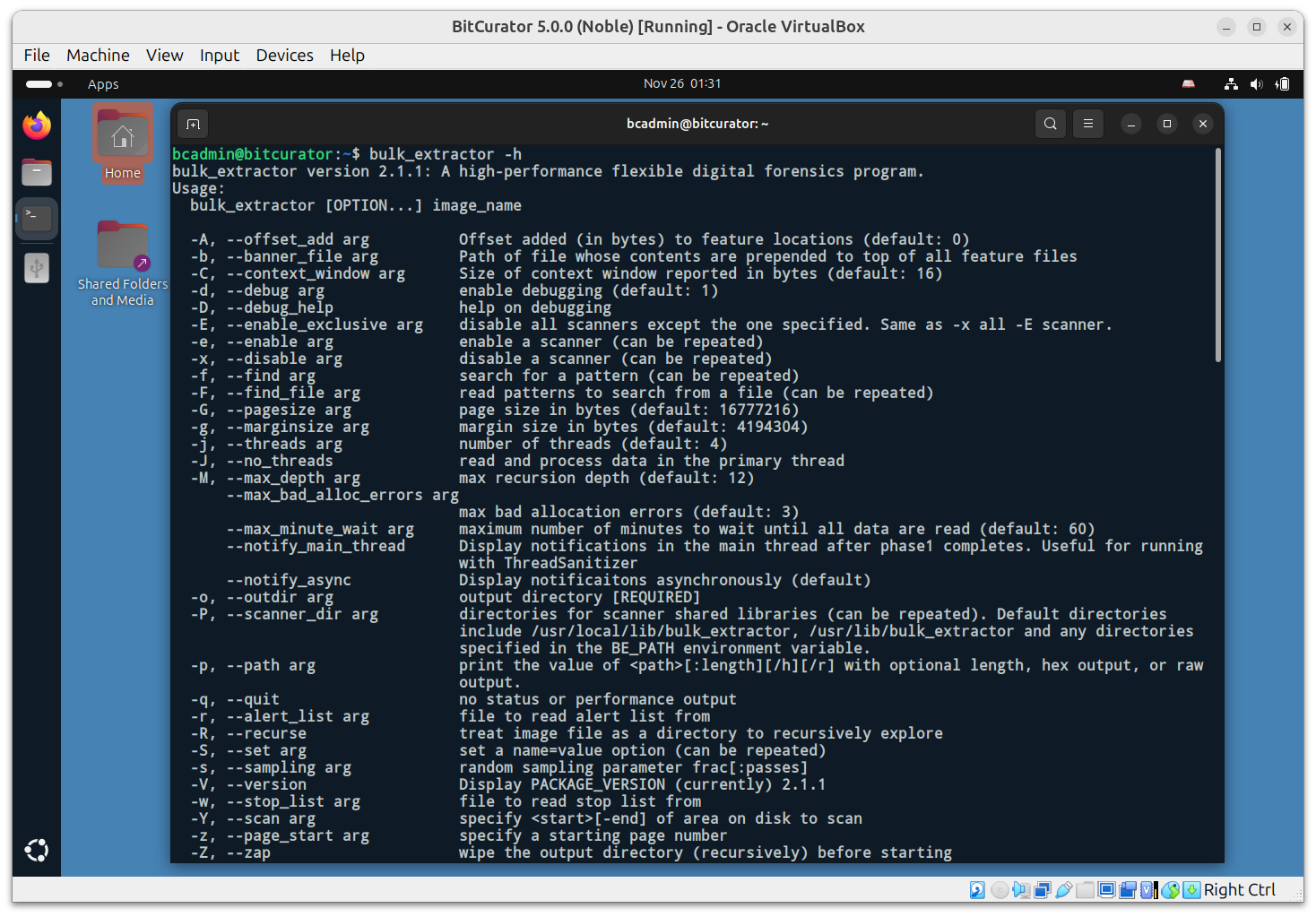
Task: Click the VirtualBox USB devices status icon
Action: tap(1064, 889)
